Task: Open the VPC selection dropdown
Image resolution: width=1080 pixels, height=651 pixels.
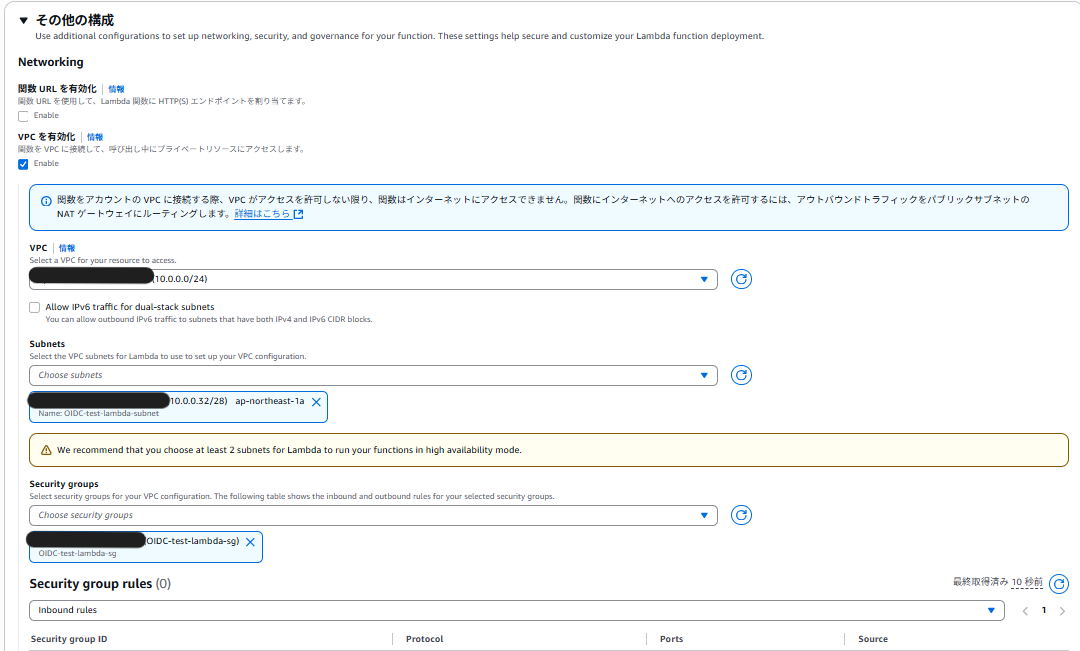Action: pyautogui.click(x=373, y=279)
